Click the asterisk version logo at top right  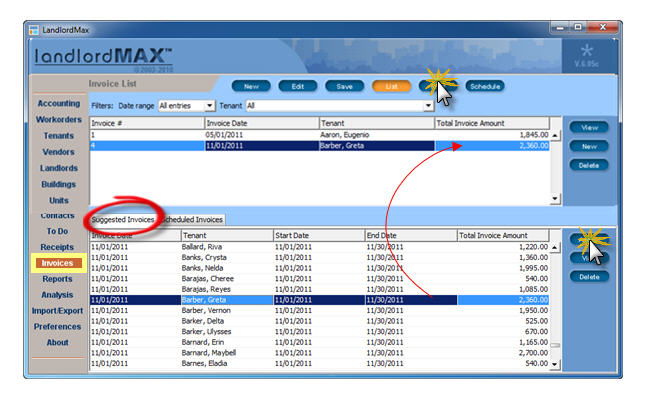[x=586, y=51]
